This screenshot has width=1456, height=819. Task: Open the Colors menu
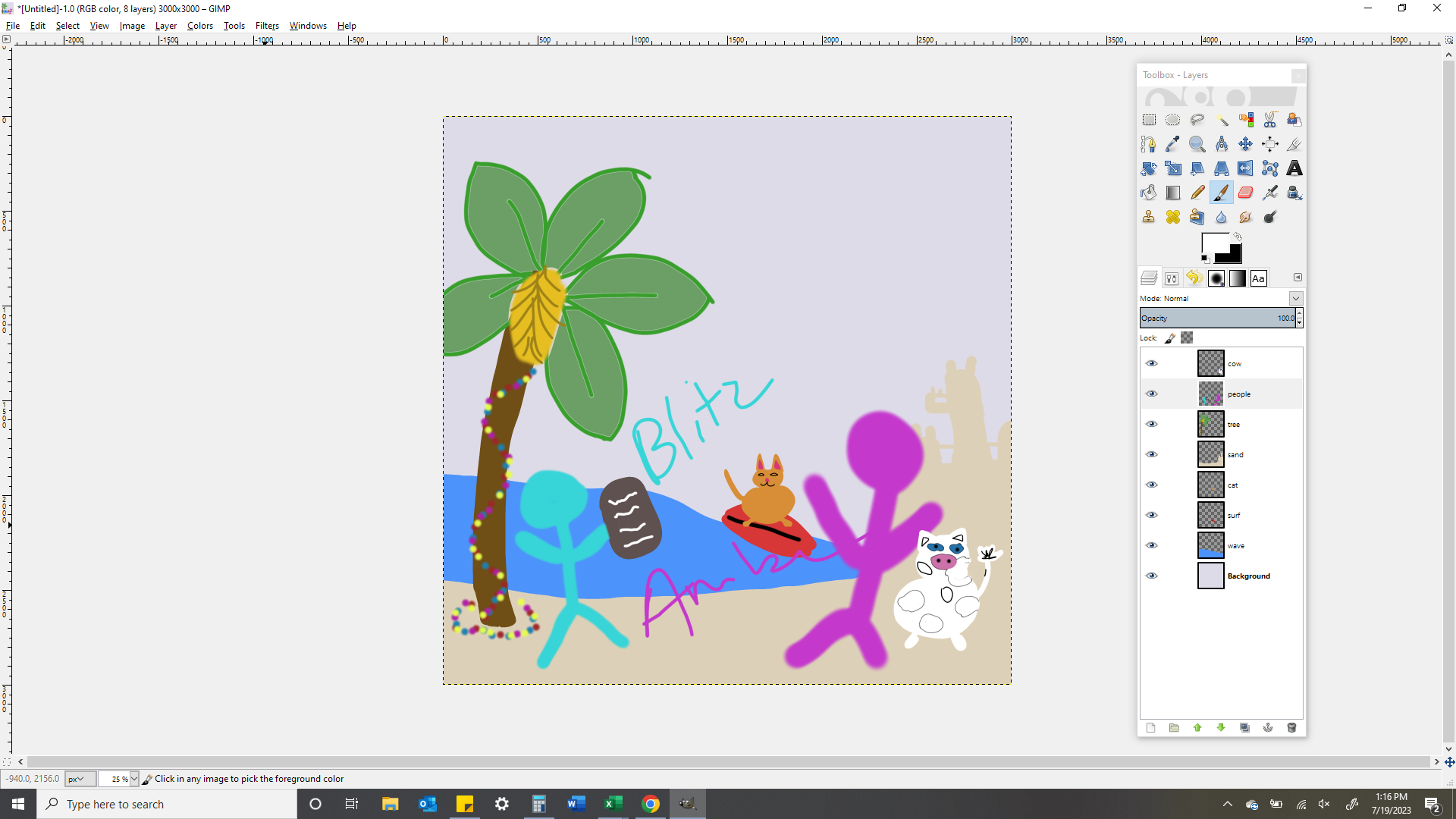pyautogui.click(x=200, y=25)
